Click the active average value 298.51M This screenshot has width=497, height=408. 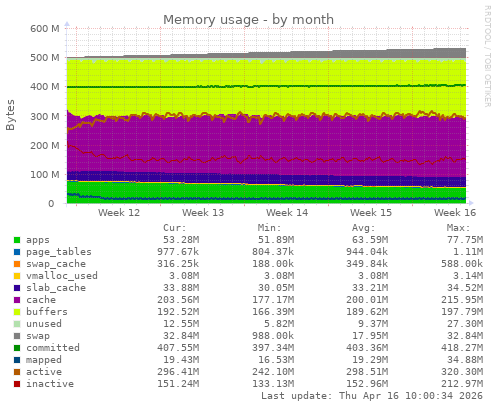[367, 372]
